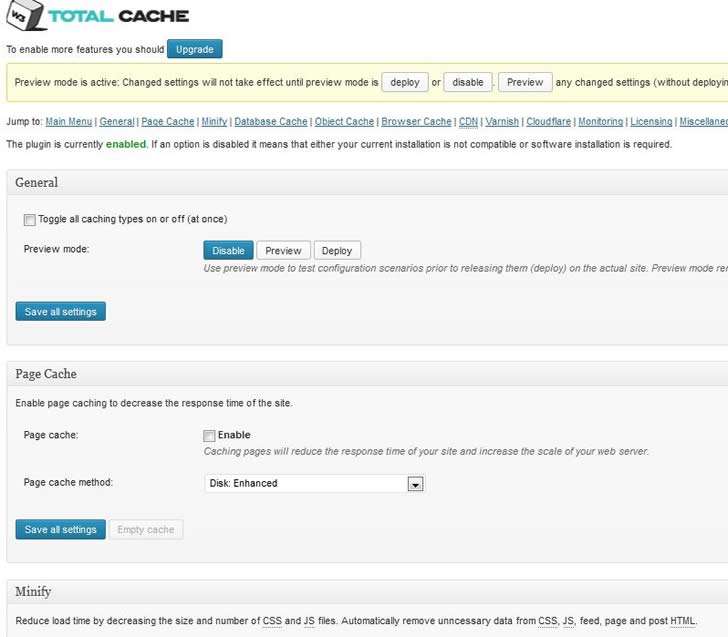Click 'Enable page caching to decrease' description text
The width and height of the screenshot is (728, 637).
pyautogui.click(x=154, y=403)
